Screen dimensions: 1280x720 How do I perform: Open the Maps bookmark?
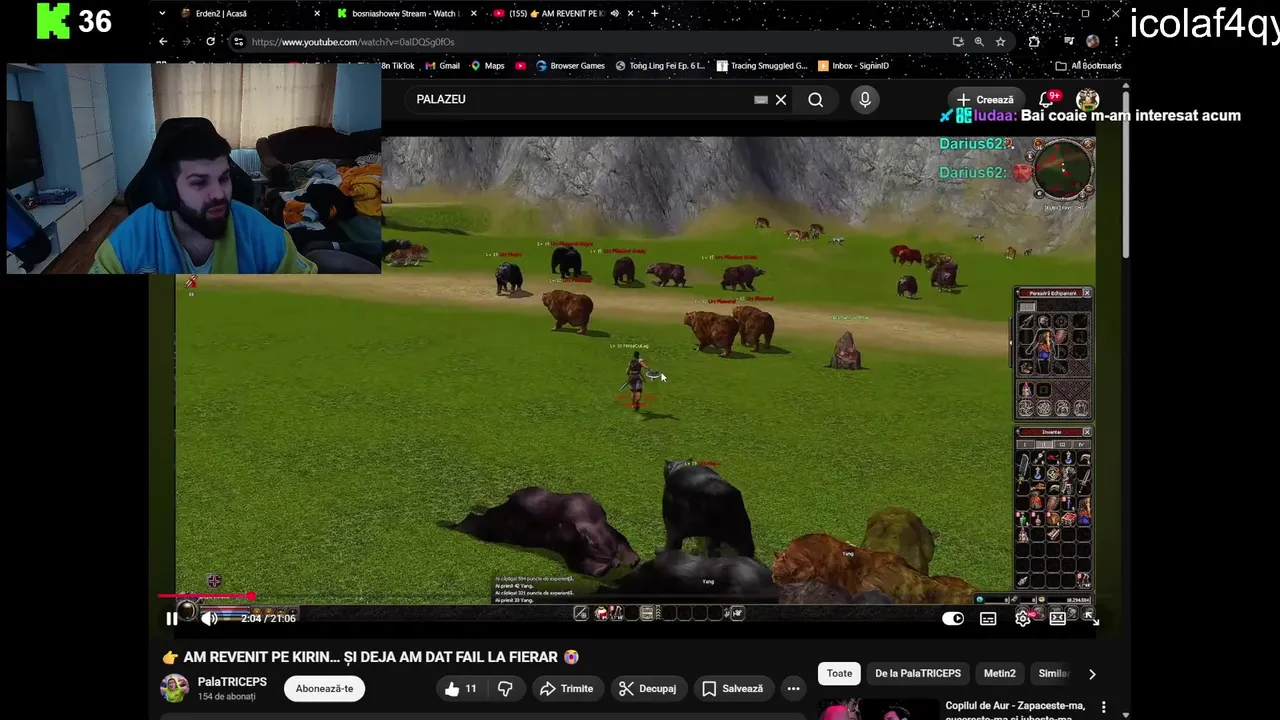click(487, 66)
